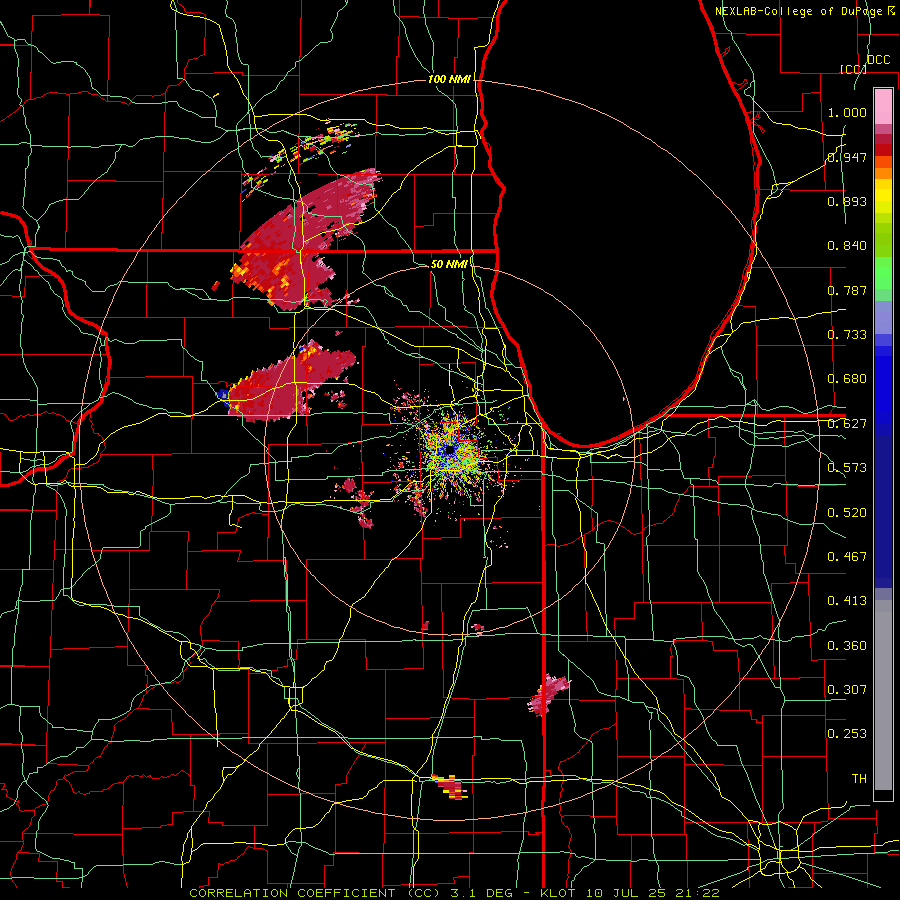Click the [CC] units label

click(x=853, y=69)
